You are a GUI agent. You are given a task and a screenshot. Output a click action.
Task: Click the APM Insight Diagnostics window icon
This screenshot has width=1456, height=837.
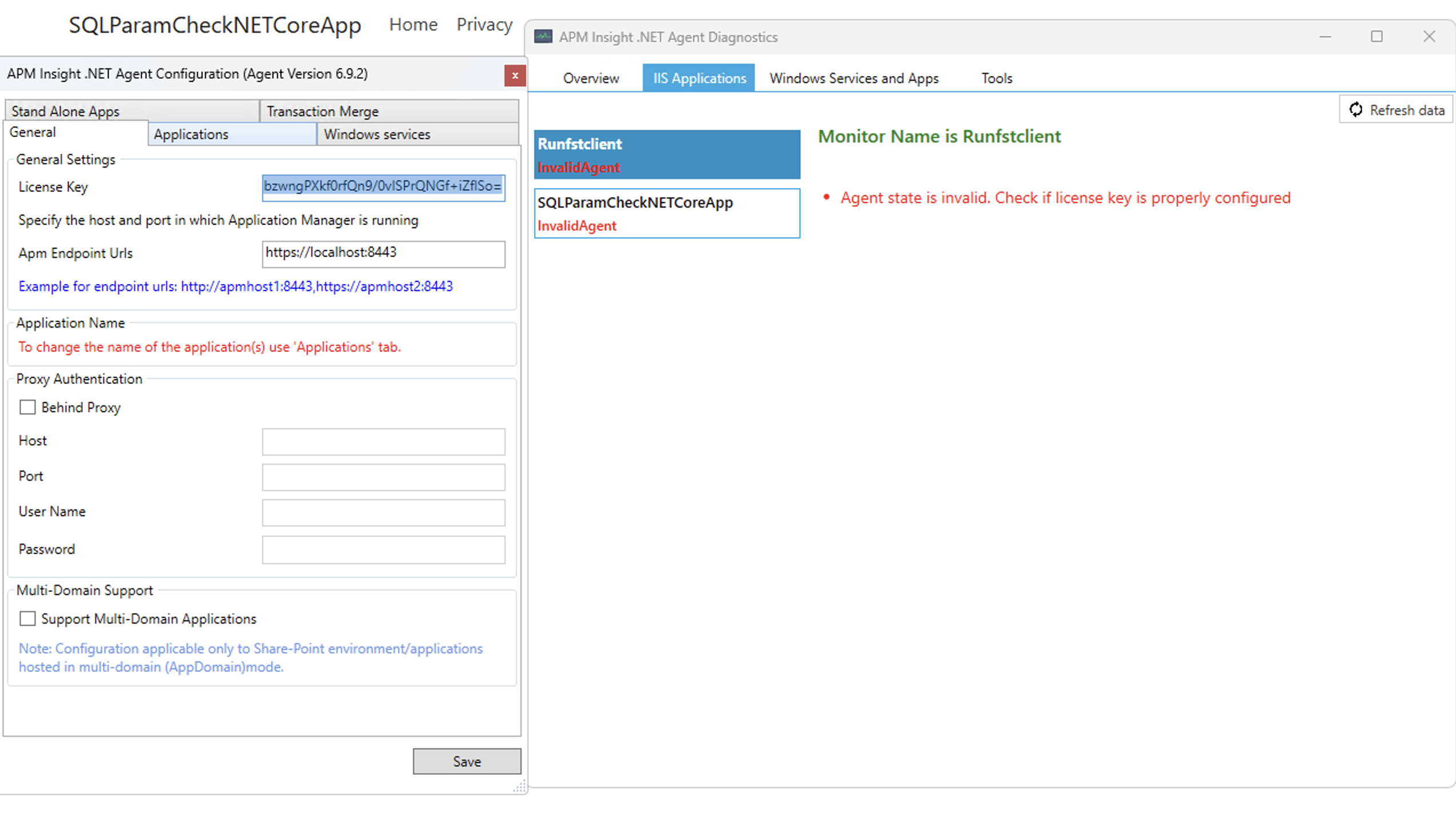[x=543, y=37]
